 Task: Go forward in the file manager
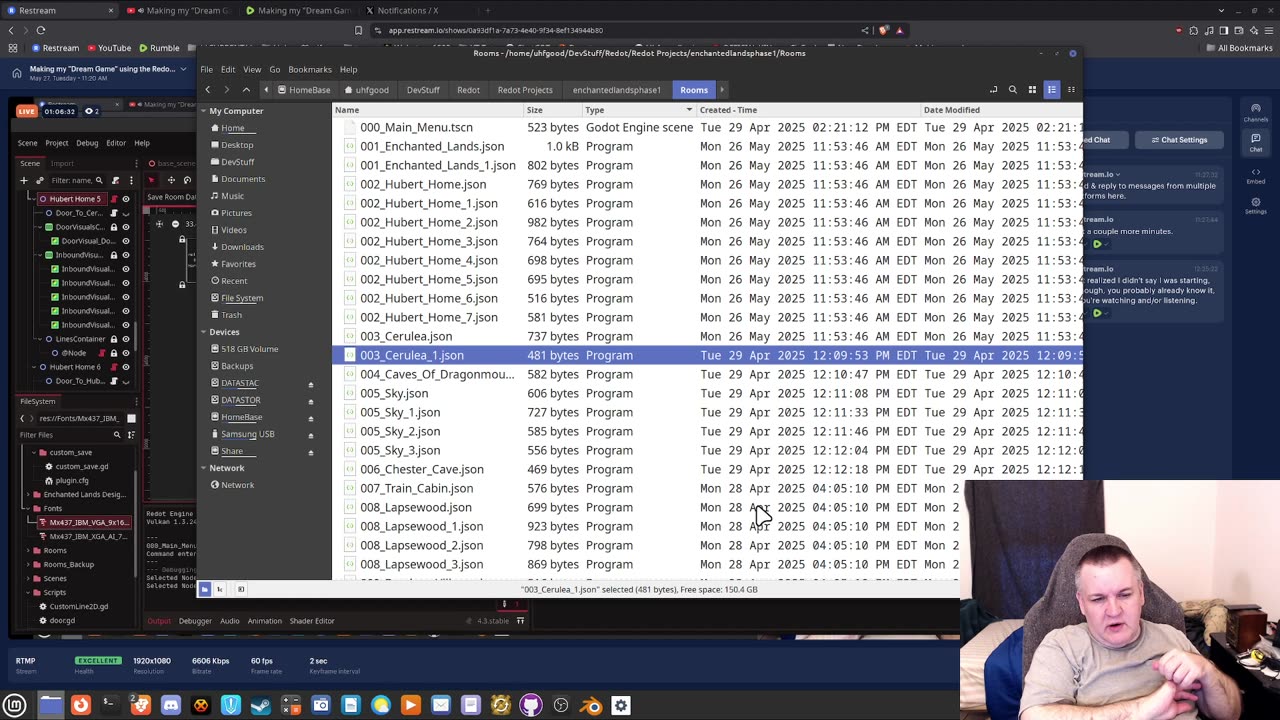[x=227, y=90]
